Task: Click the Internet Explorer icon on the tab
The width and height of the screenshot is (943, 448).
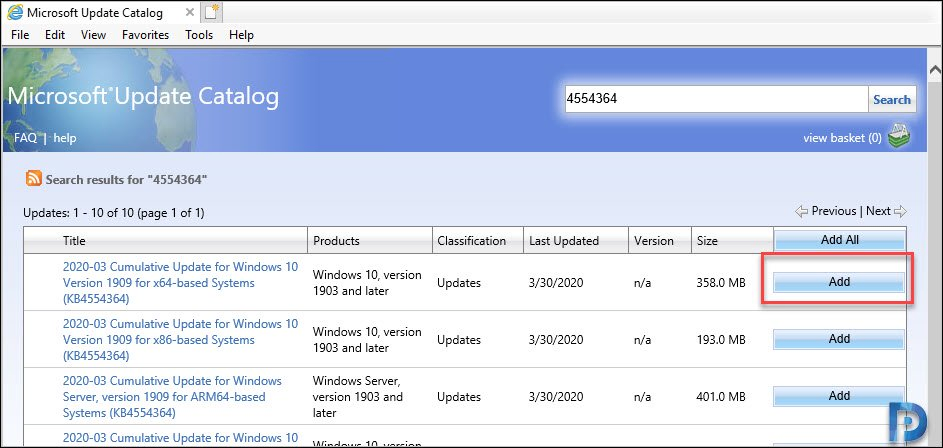Action: click(14, 12)
